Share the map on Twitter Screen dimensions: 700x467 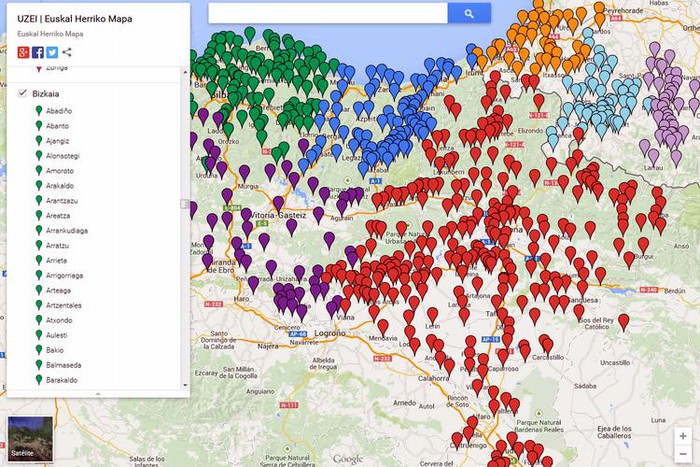(x=52, y=52)
